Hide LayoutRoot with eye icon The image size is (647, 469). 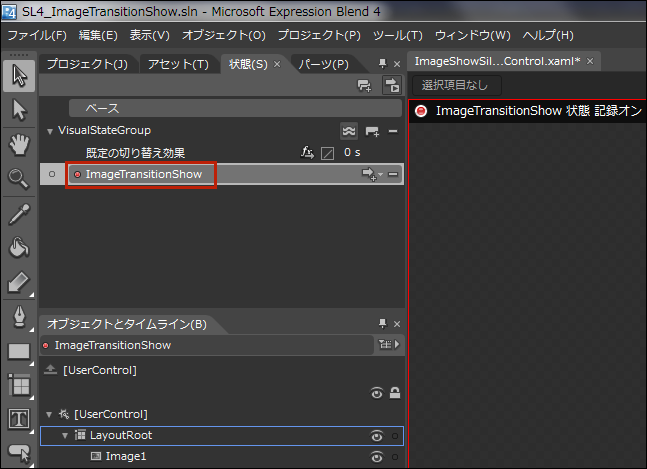point(376,436)
